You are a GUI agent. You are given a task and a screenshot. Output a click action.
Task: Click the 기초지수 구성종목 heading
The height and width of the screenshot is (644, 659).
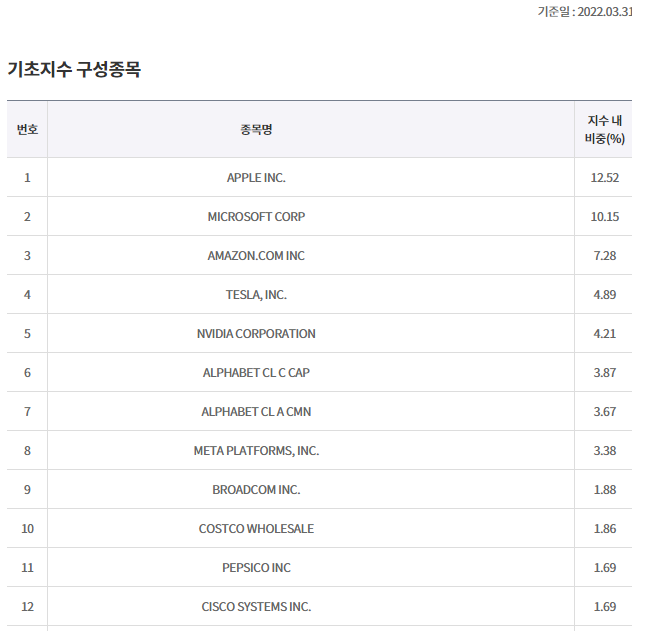point(74,69)
